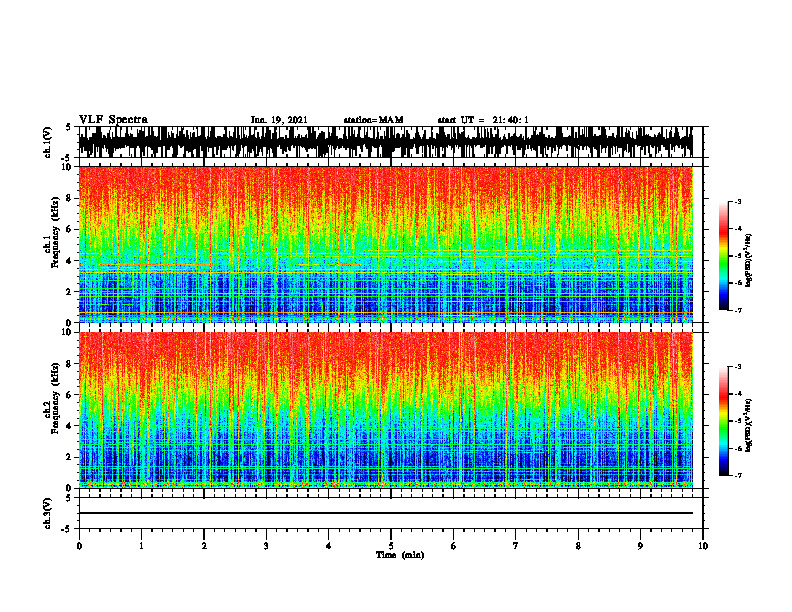Image resolution: width=792 pixels, height=612 pixels.
Task: Click the "-7" tick on the ch.2 colorbar
Action: (x=738, y=475)
